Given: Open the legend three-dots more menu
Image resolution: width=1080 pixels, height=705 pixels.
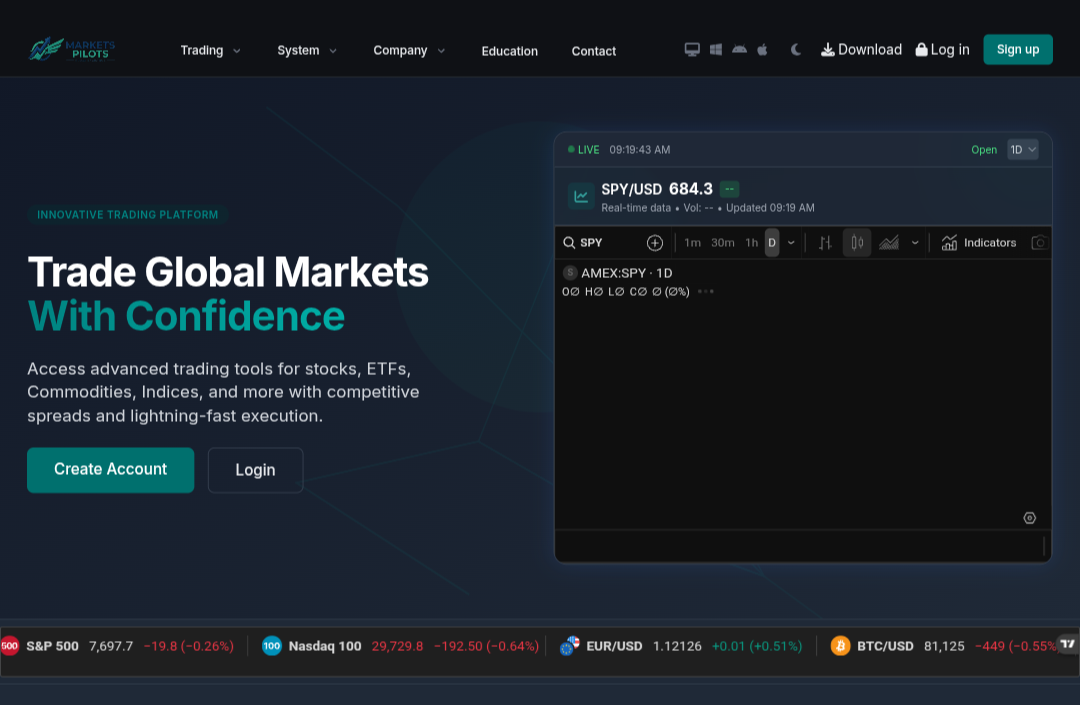Looking at the screenshot, I should [705, 291].
